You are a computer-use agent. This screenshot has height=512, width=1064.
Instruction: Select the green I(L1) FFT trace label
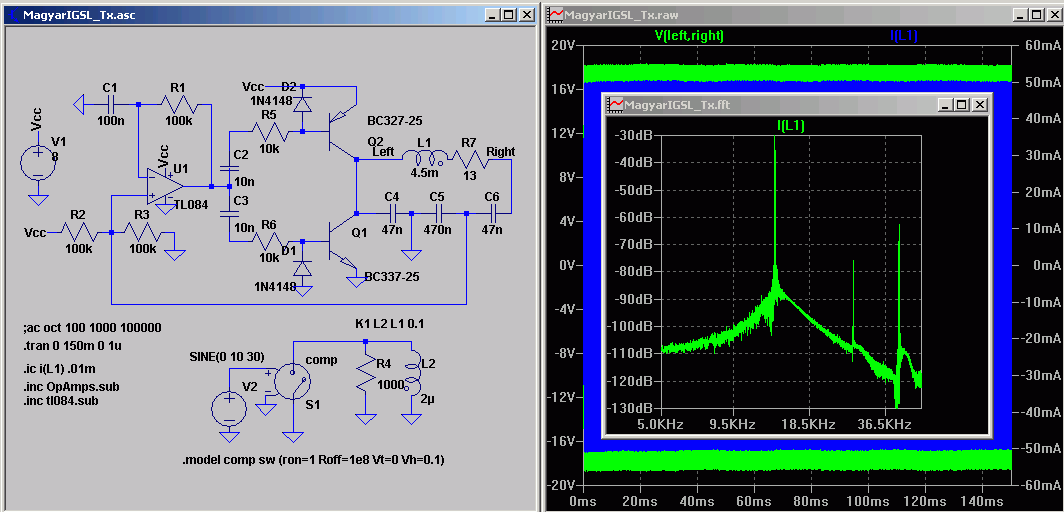[x=790, y=125]
